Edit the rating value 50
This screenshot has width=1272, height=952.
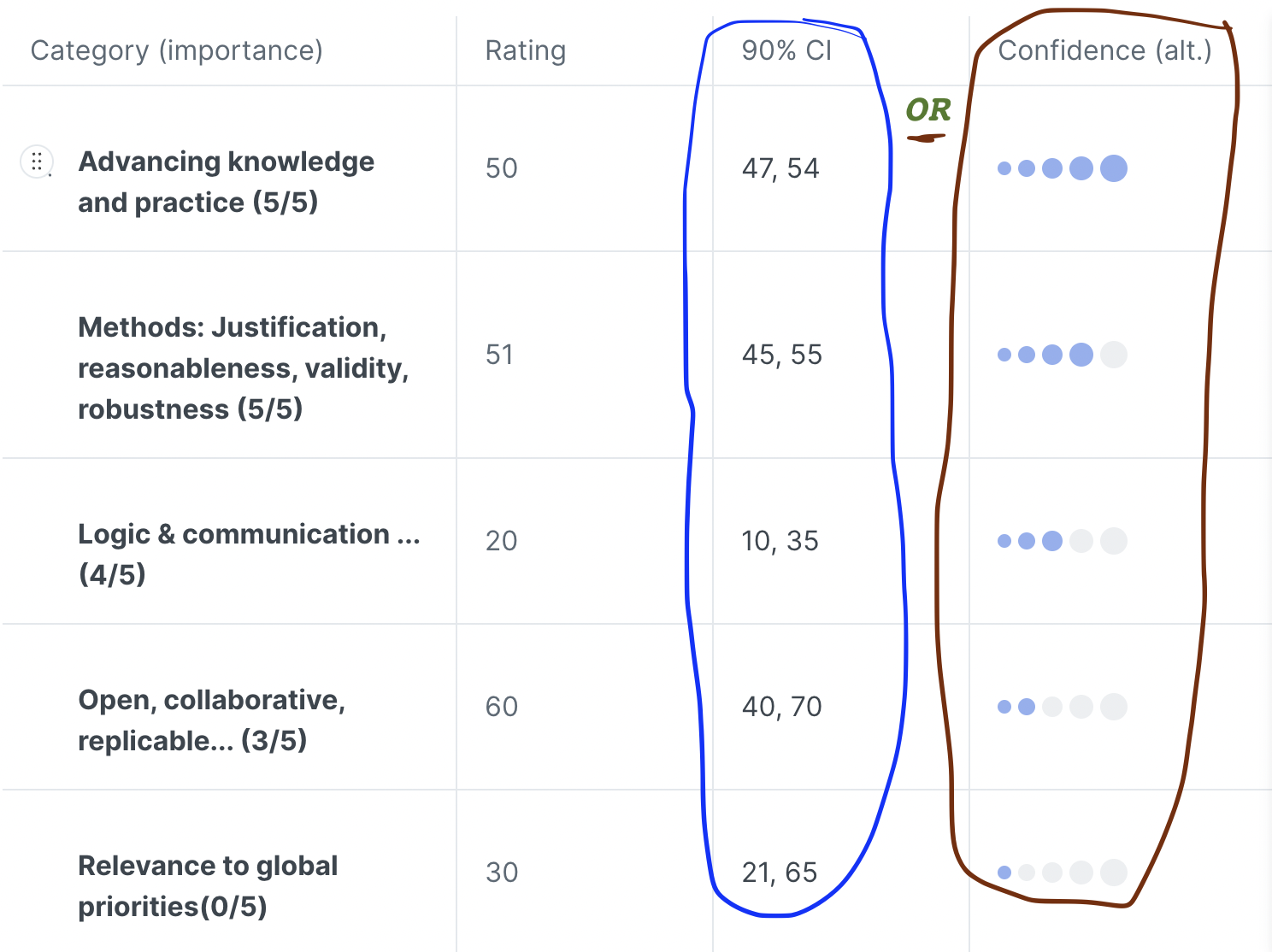[x=502, y=168]
